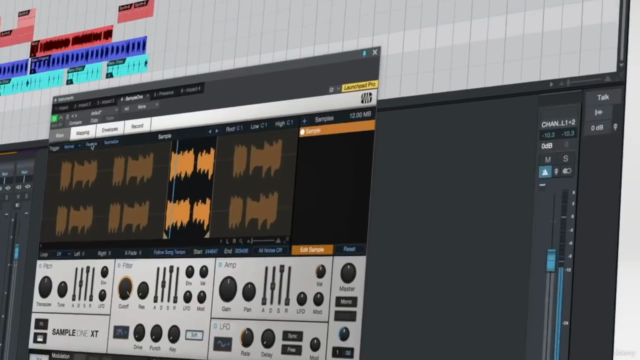Click the Pitch Transpose knob
The width and height of the screenshot is (640, 360).
click(x=45, y=287)
